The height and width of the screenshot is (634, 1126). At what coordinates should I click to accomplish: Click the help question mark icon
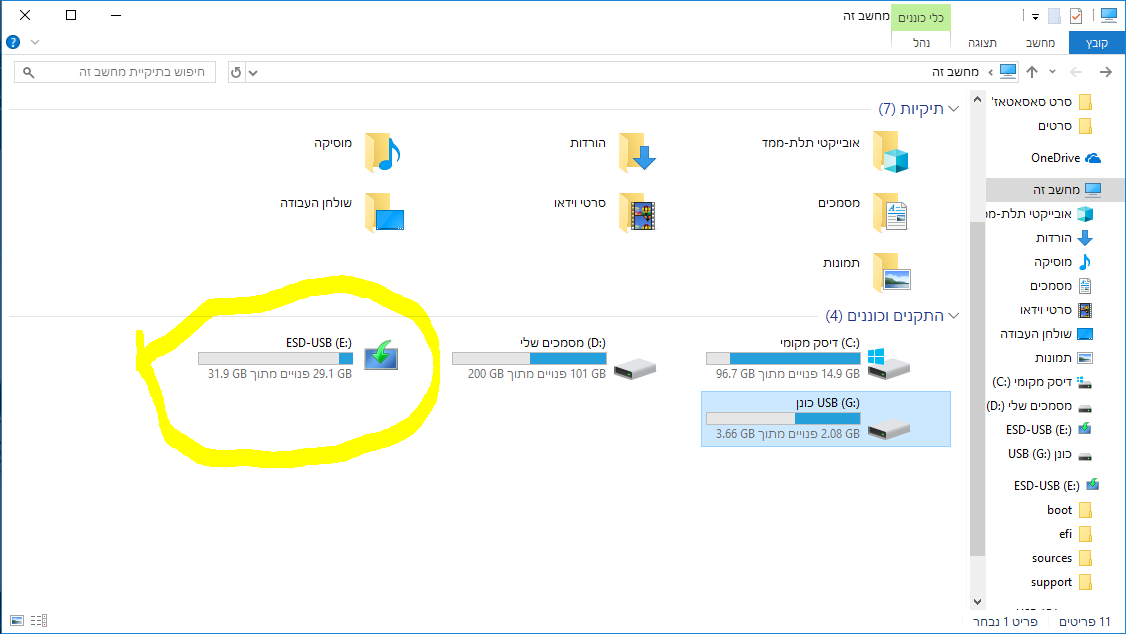coord(13,42)
